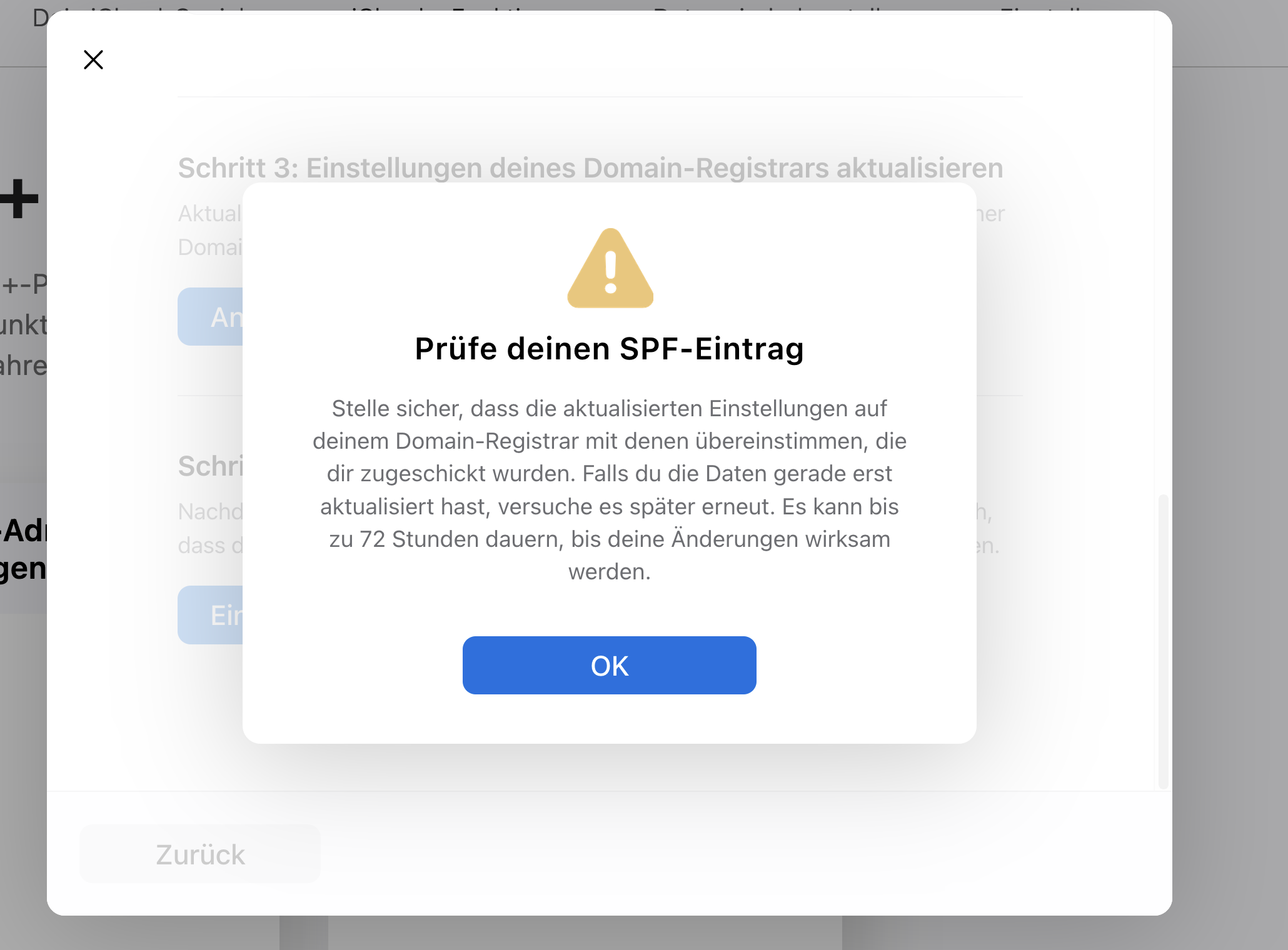Click the dimmed "Nachd" description text

pos(210,512)
